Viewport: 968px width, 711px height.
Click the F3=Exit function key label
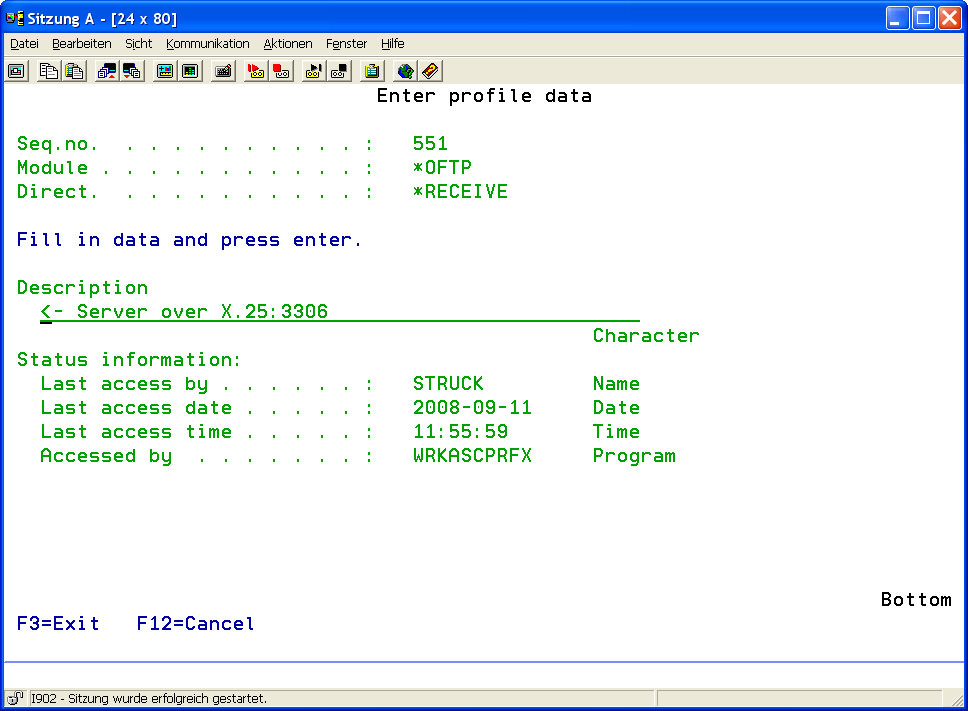[x=58, y=624]
